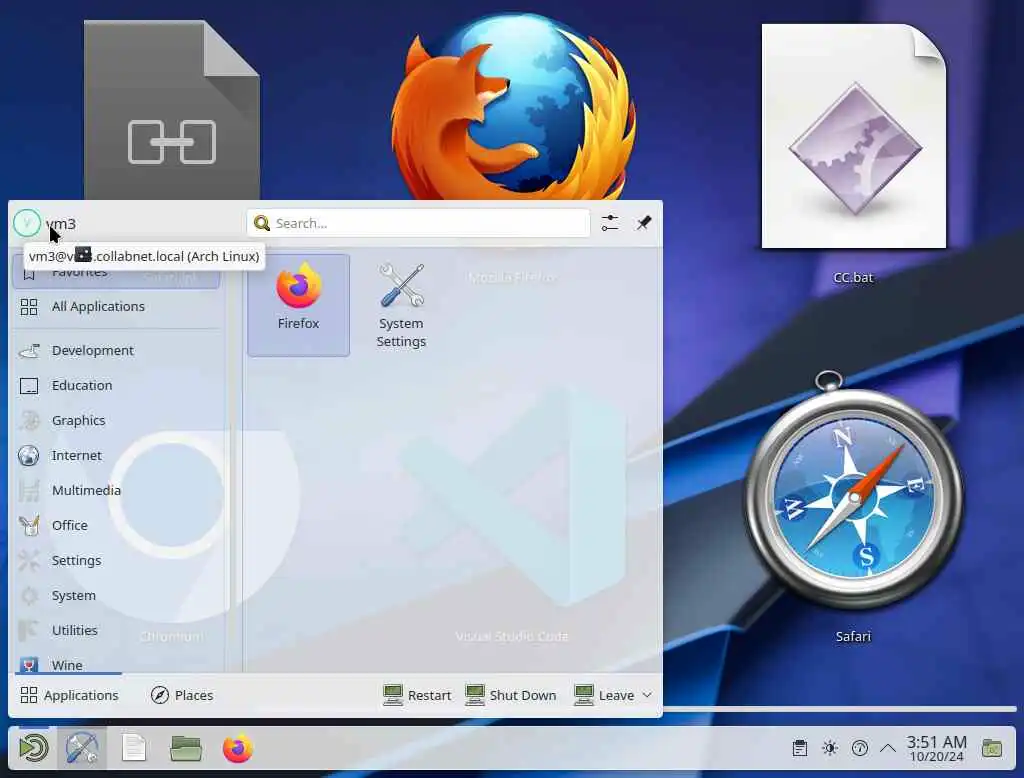Viewport: 1024px width, 778px height.
Task: Open the Utilities category
Action: pos(116,630)
